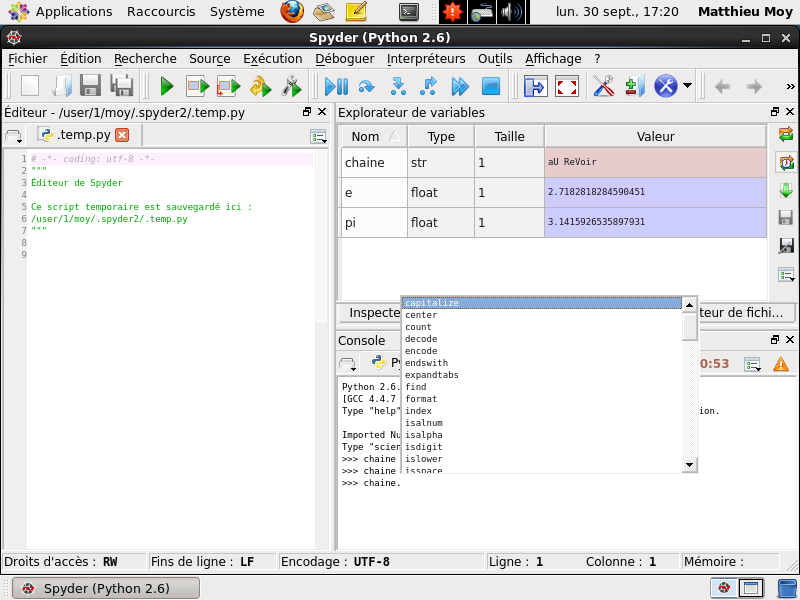Go back with the left arrow

[x=722, y=87]
